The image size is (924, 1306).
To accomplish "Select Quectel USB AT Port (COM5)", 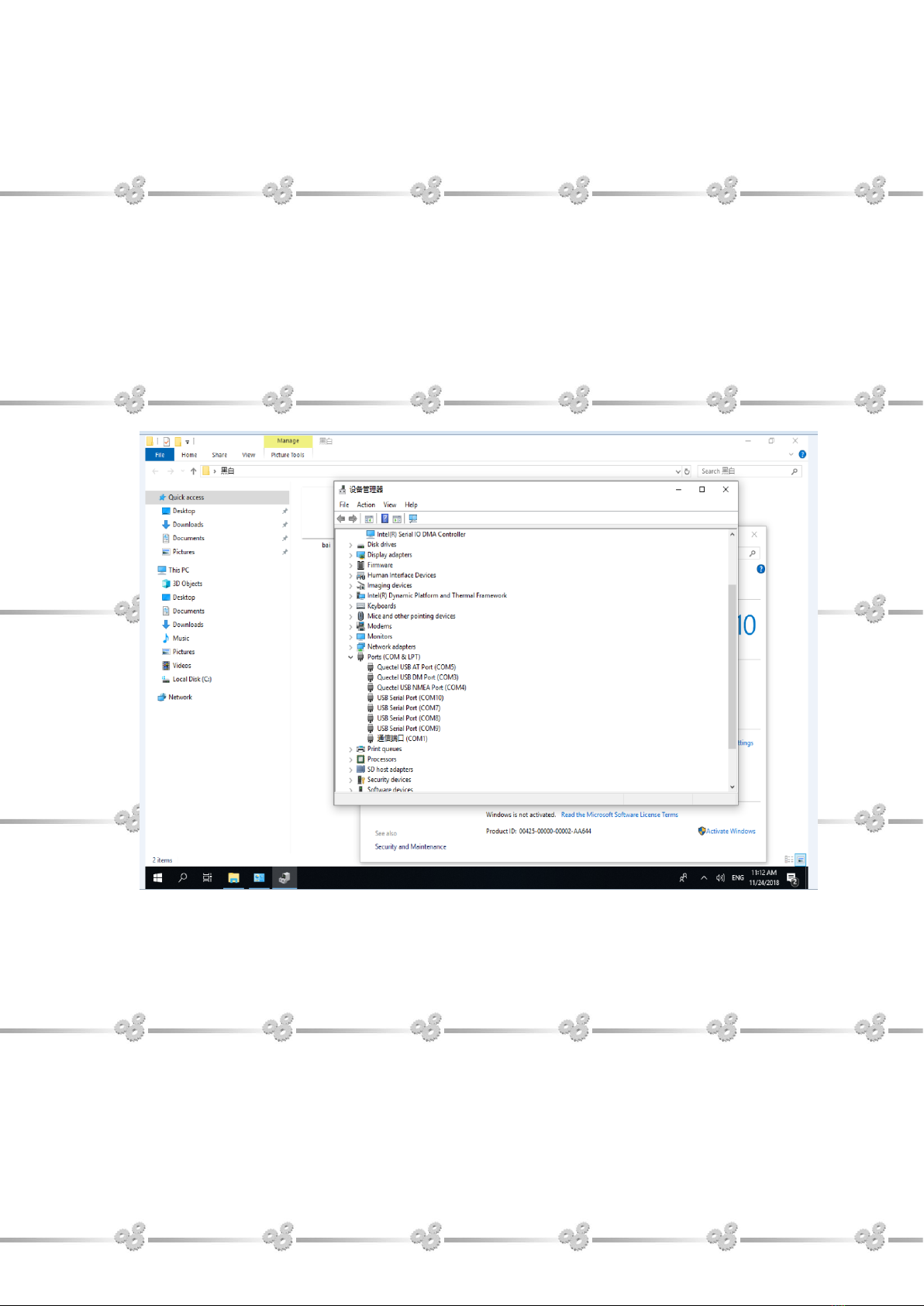I will point(416,667).
